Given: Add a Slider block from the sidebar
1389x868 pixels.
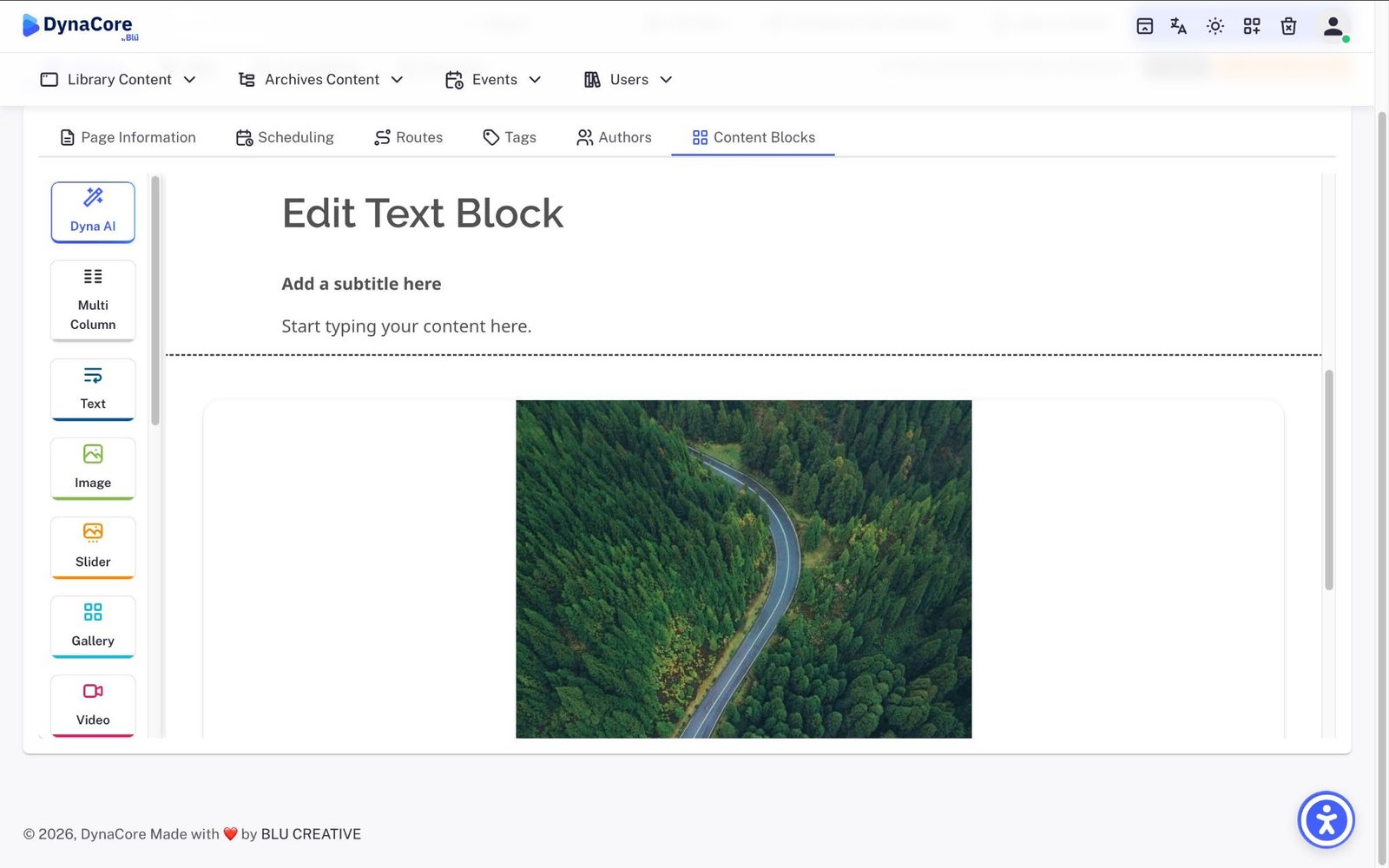Looking at the screenshot, I should (x=93, y=548).
